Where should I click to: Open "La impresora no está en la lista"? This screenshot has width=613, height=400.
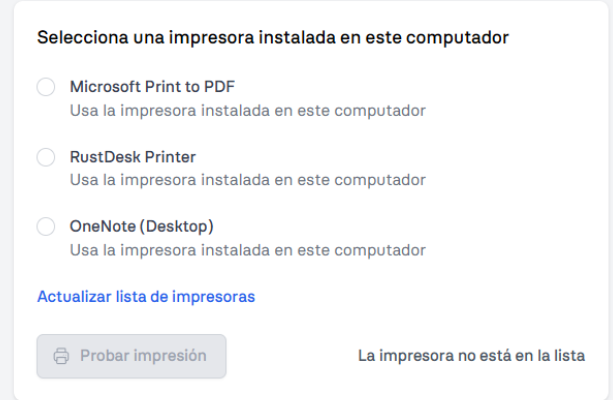point(471,356)
